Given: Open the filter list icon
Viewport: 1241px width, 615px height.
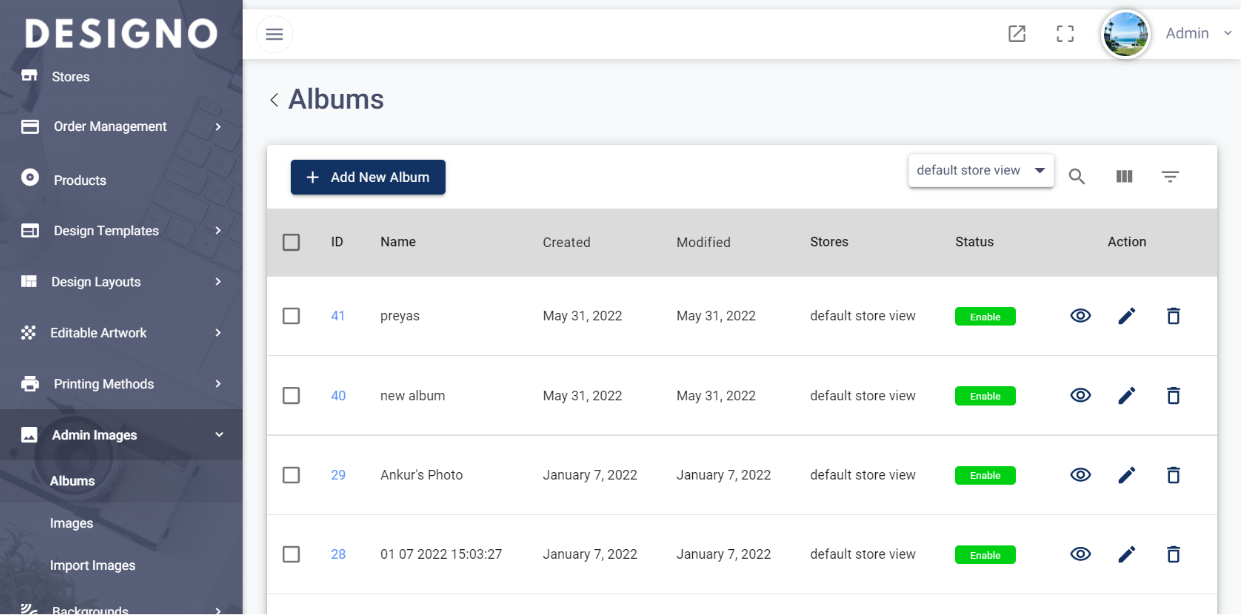Looking at the screenshot, I should 1170,177.
